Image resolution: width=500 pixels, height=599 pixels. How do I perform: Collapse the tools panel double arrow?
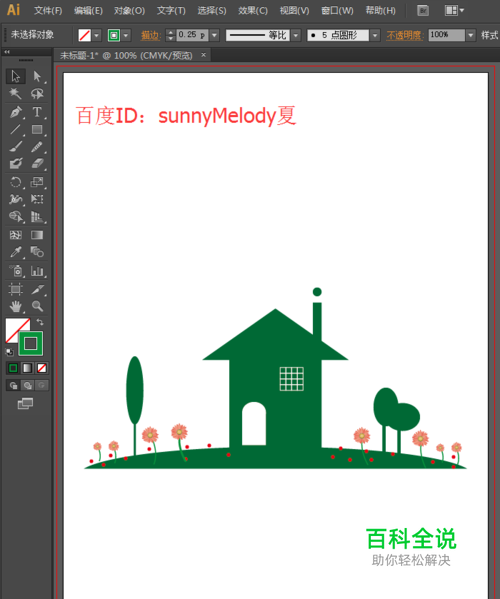[7, 52]
